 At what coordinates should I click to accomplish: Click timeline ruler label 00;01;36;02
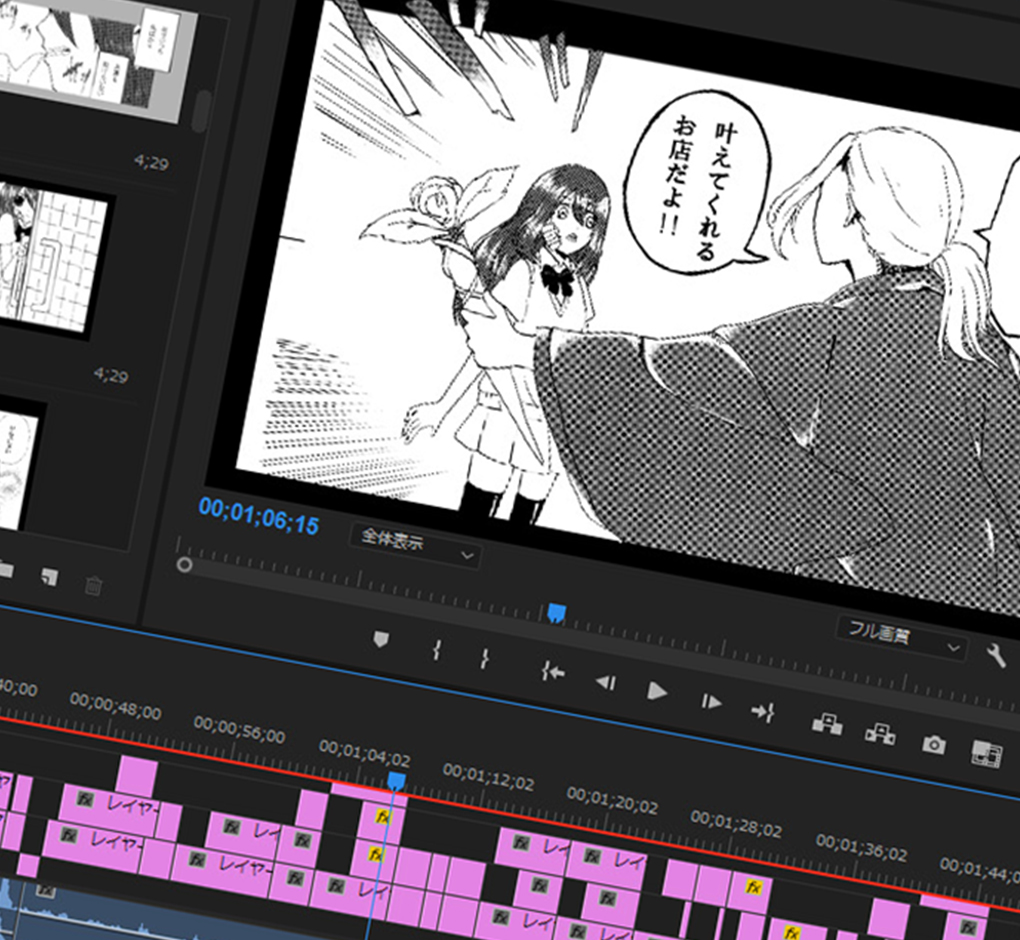click(x=861, y=847)
